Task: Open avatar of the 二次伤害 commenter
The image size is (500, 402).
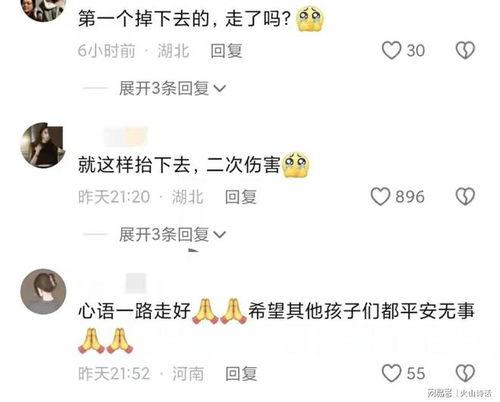Action: click(x=43, y=145)
